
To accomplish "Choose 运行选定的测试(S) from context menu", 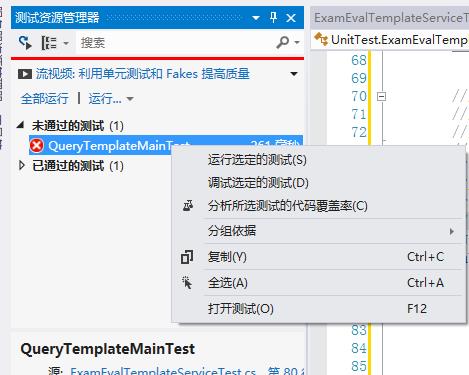I will pyautogui.click(x=318, y=160).
